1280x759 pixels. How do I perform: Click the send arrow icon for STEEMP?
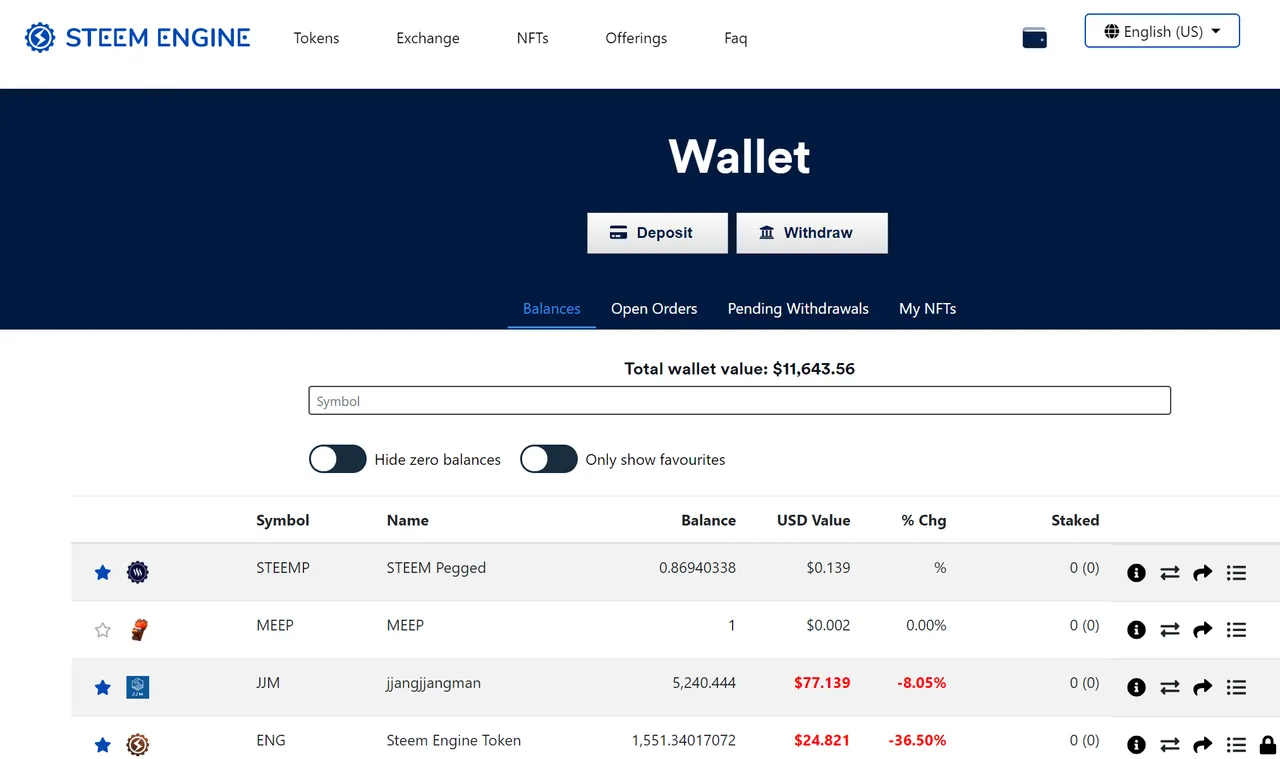point(1203,573)
